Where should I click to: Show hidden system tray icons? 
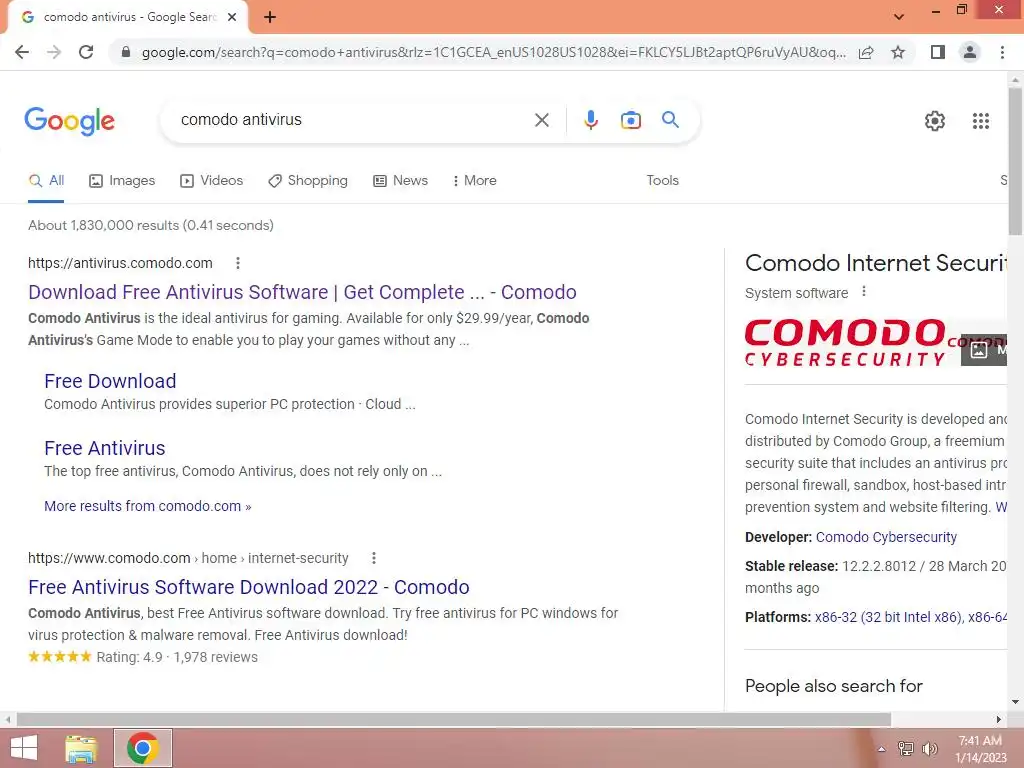(881, 749)
